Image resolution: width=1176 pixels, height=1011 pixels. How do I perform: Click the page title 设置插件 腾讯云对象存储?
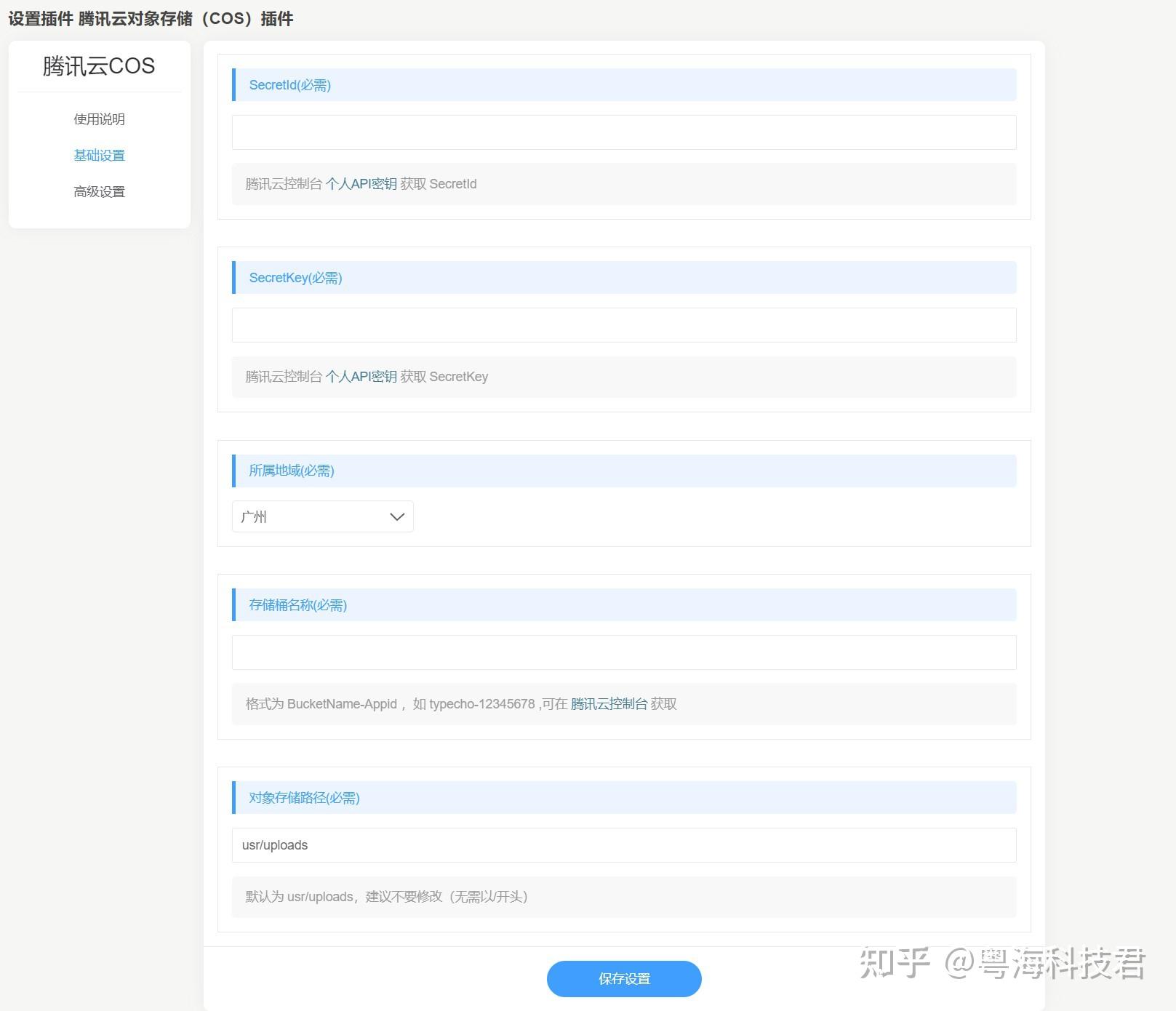pyautogui.click(x=151, y=19)
